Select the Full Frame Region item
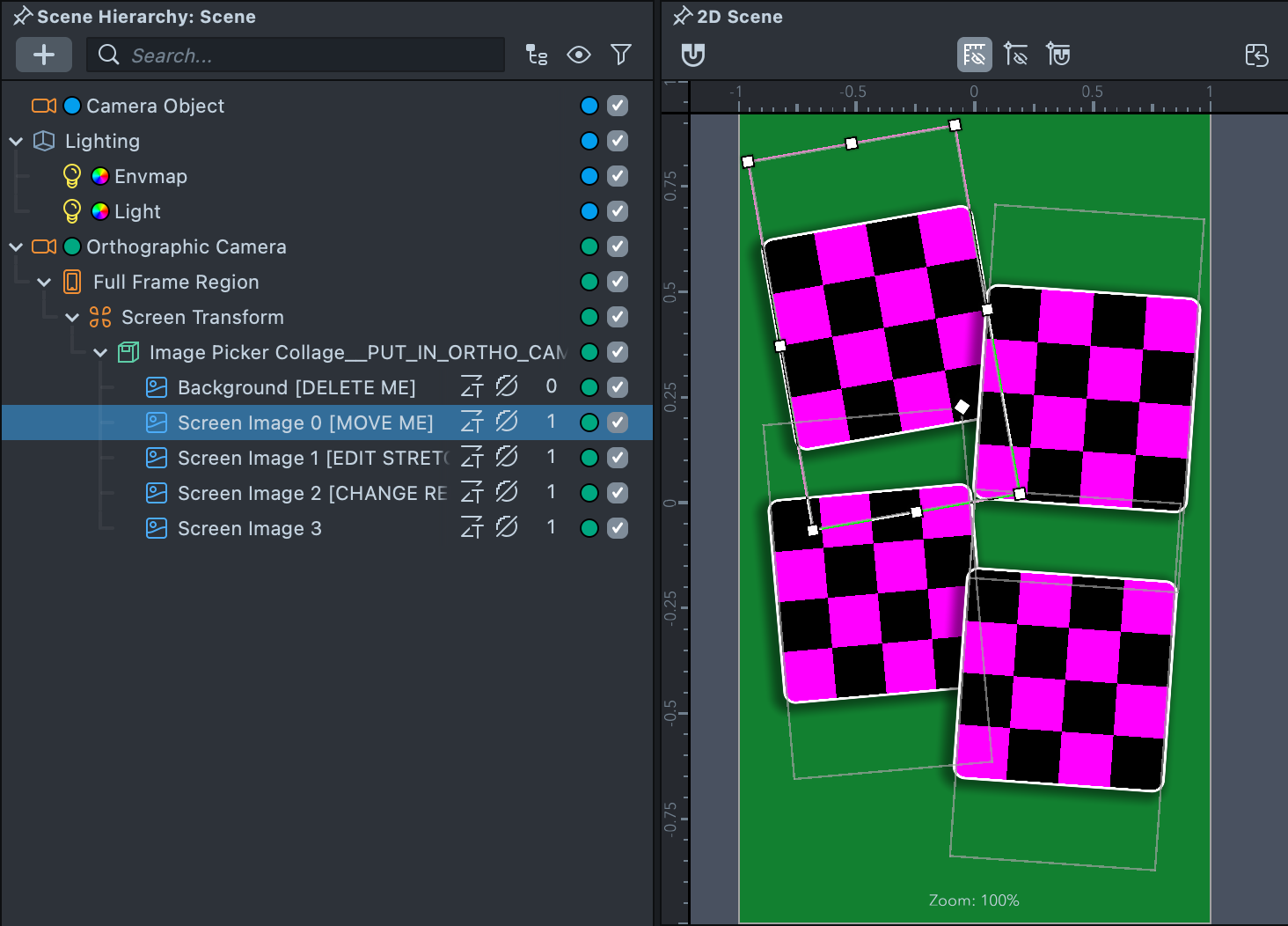 coord(176,282)
